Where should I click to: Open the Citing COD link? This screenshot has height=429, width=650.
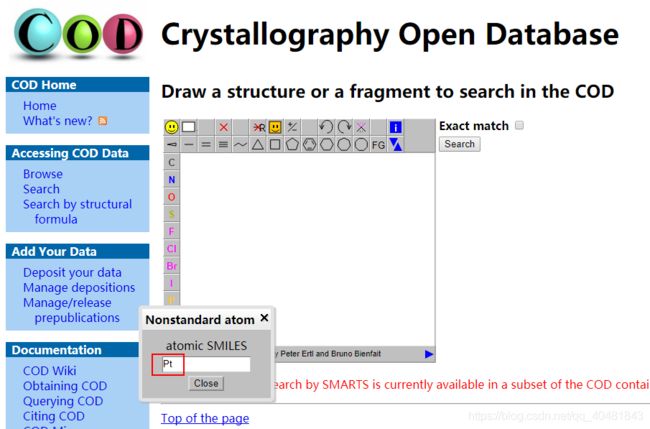53,416
